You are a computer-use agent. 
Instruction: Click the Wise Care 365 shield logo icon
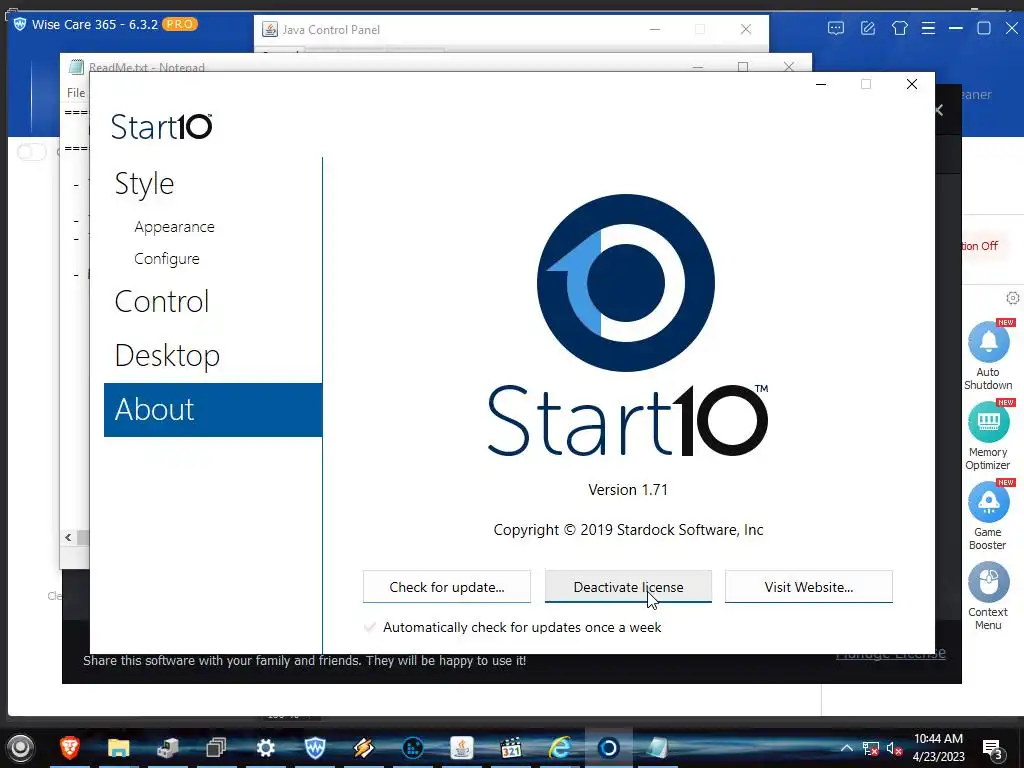coord(20,25)
